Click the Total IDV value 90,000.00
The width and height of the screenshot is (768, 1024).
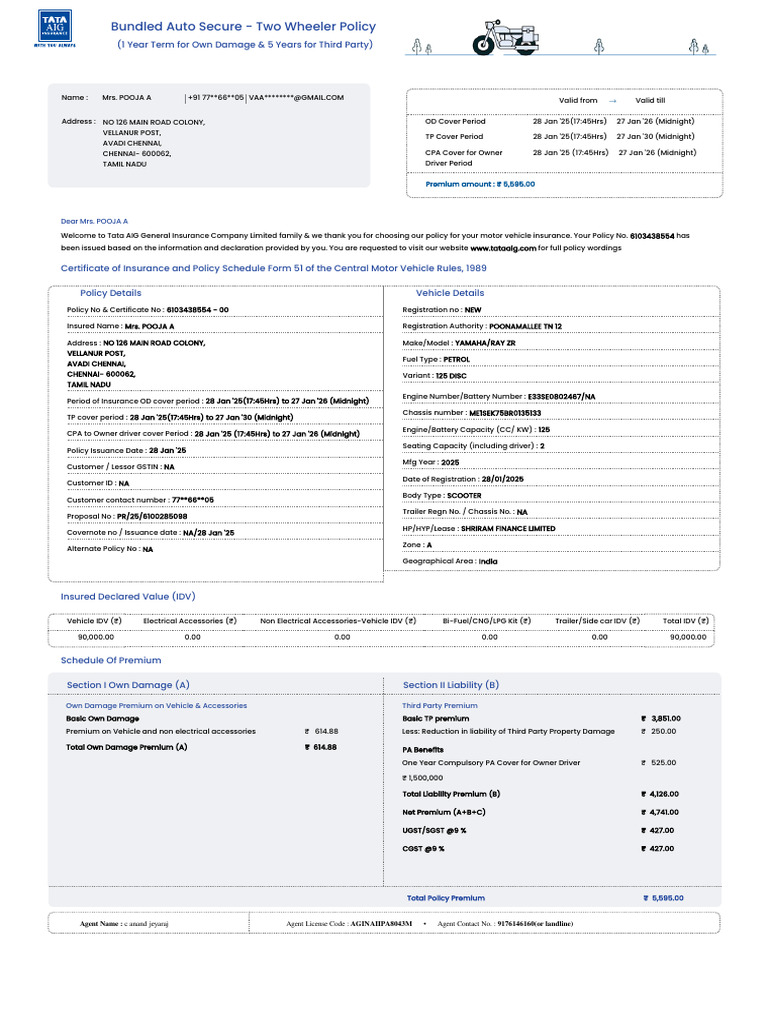[x=688, y=637]
